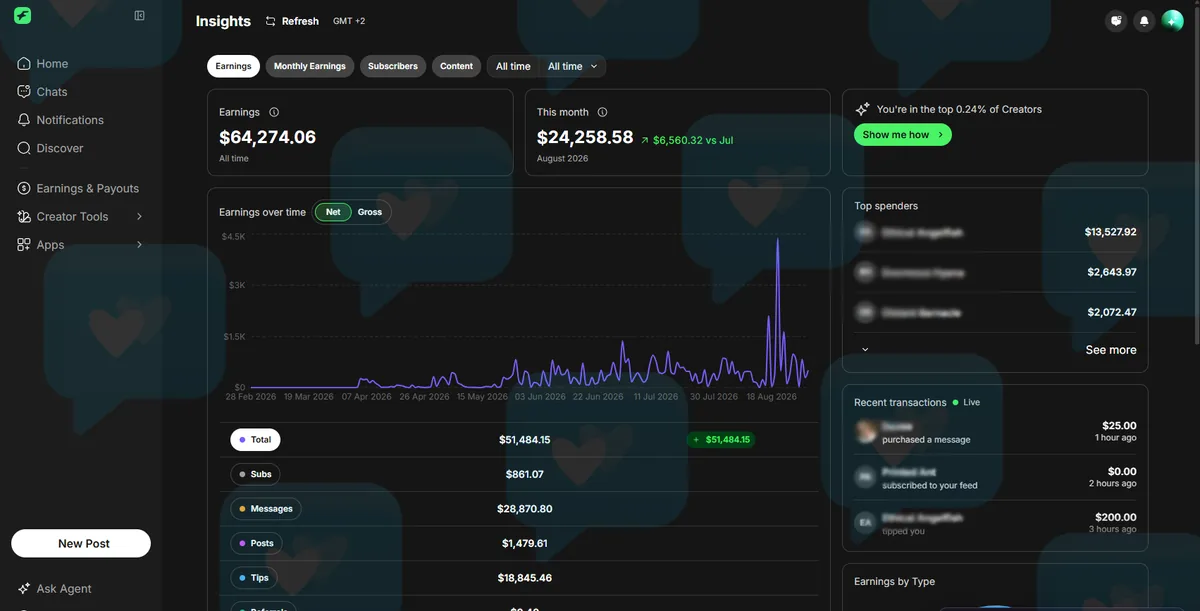Click the Live indicator in Recent transactions

966,402
